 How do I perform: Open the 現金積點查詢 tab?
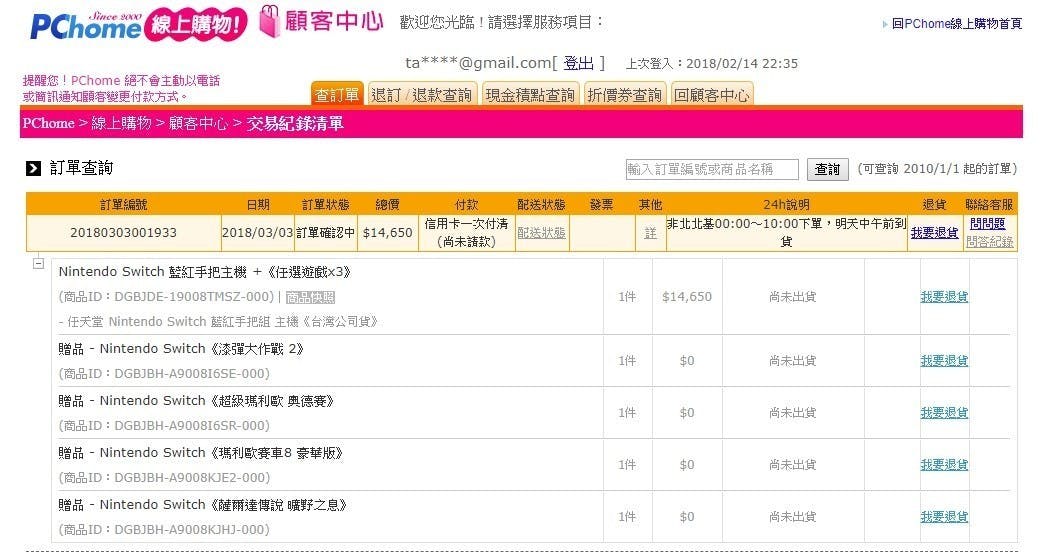tap(530, 95)
